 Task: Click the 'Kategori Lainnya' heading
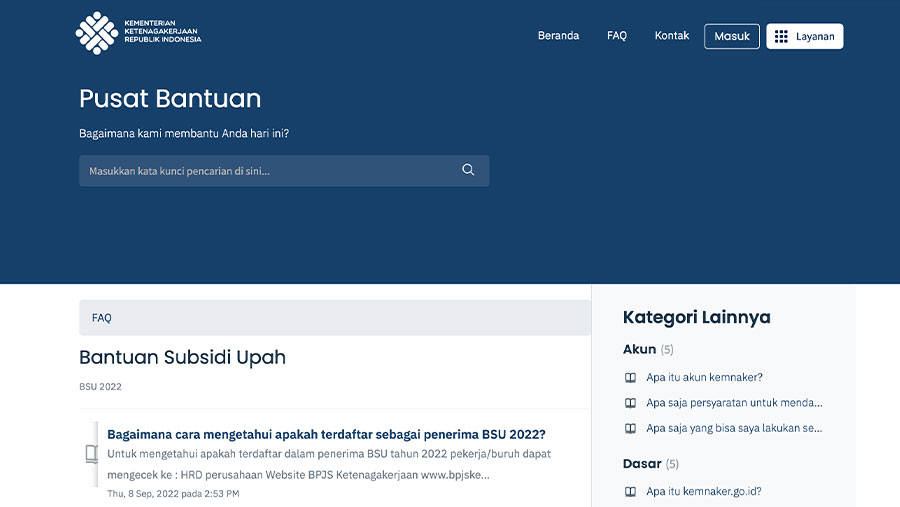[x=697, y=317]
